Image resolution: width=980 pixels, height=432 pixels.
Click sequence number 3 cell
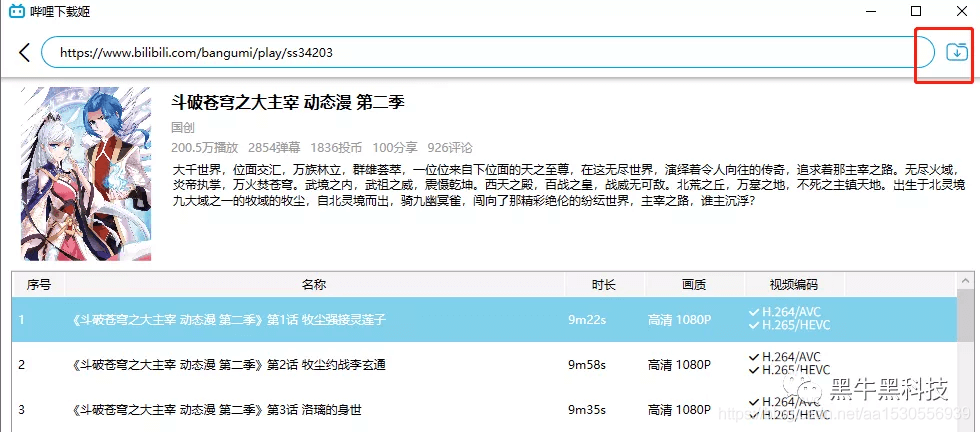tap(21, 410)
